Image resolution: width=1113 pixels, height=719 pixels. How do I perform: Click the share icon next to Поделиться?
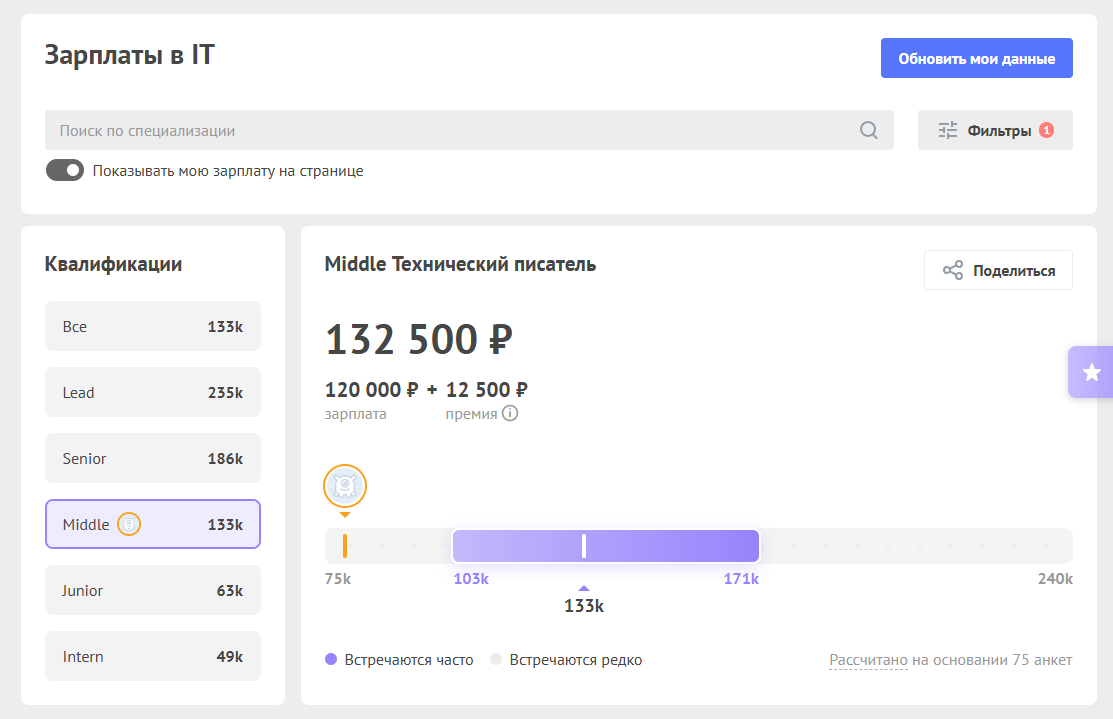(x=952, y=270)
